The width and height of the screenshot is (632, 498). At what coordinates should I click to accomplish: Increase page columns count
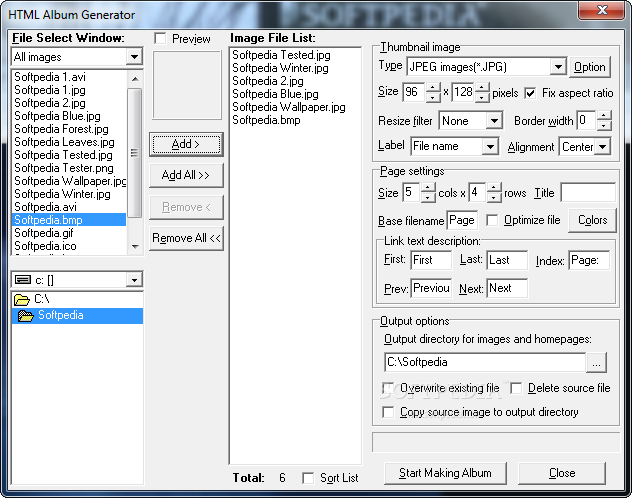(428, 188)
